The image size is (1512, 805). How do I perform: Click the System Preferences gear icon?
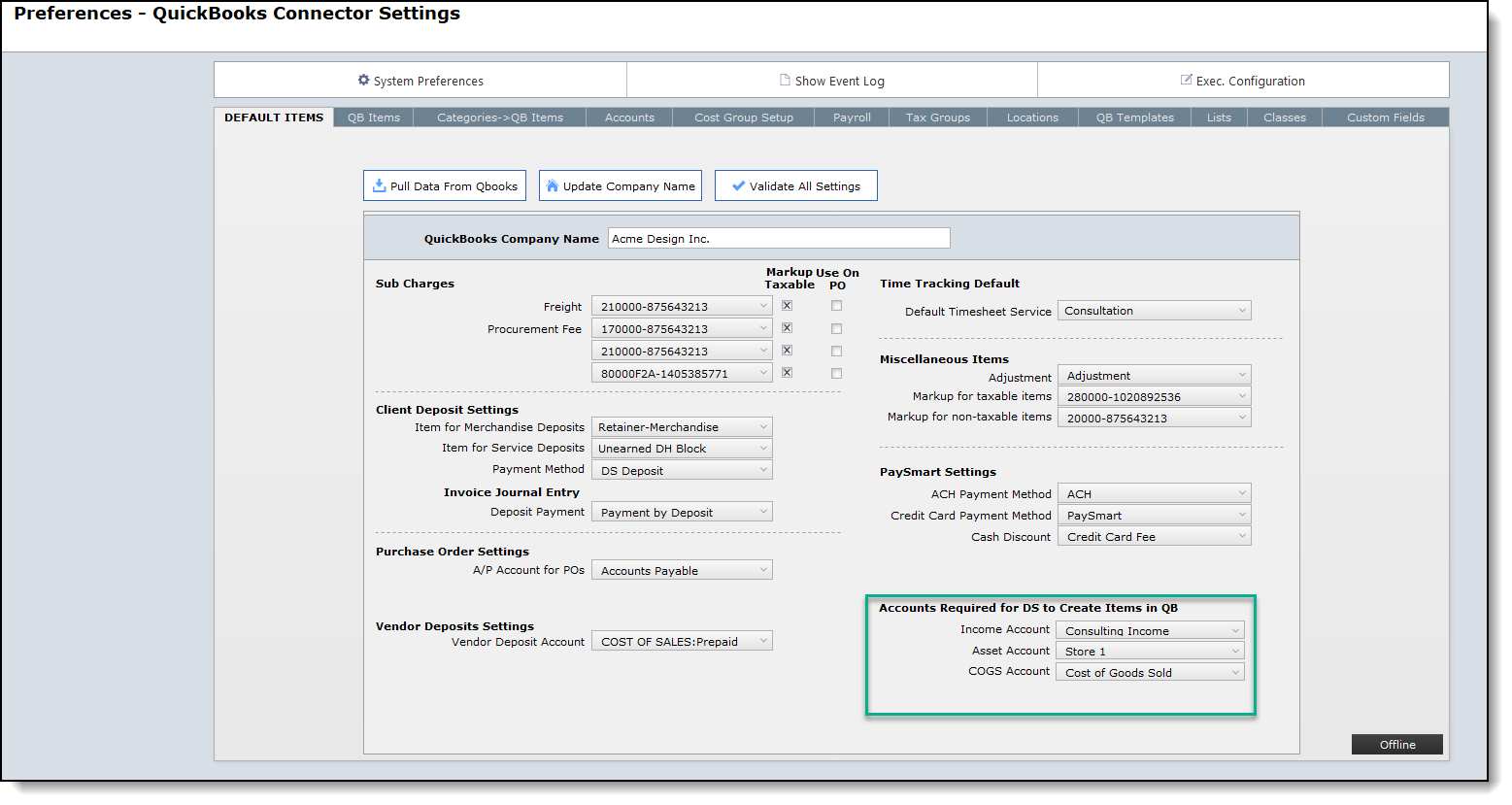point(363,81)
